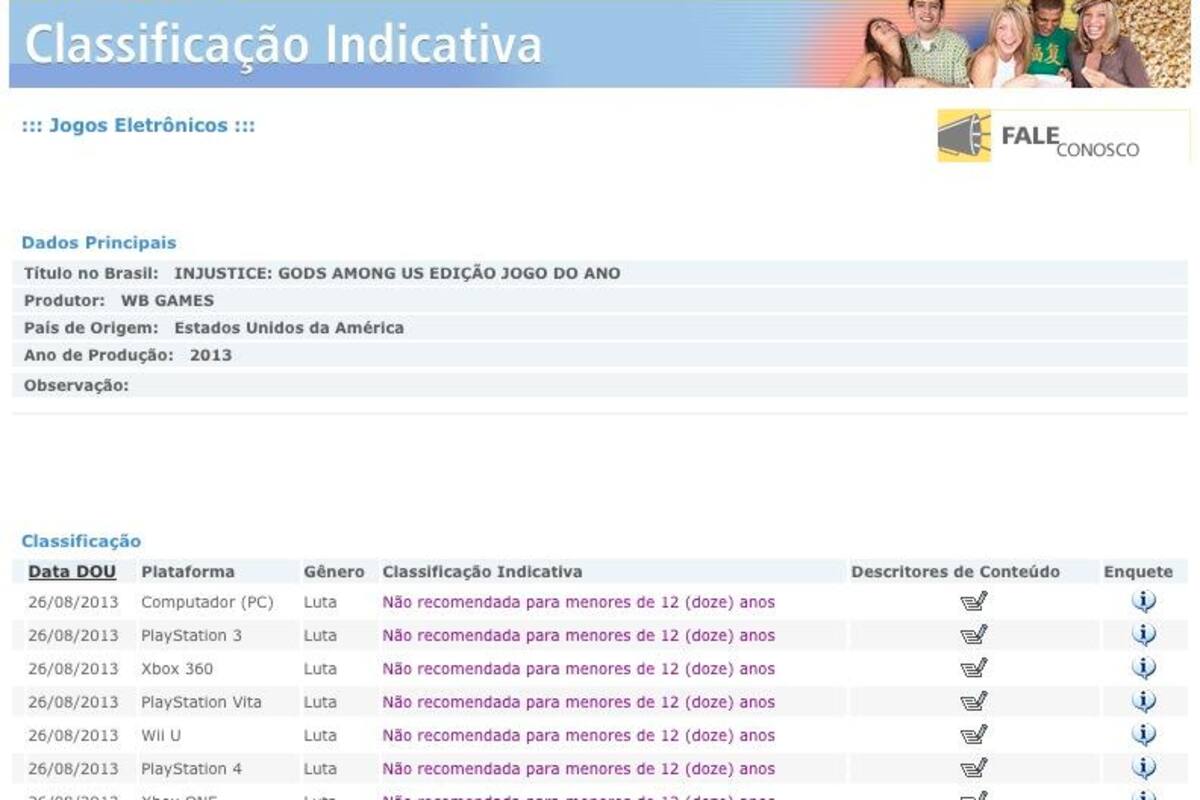Open content descriptors for PlayStation Vita row
The image size is (1200, 800).
[974, 701]
